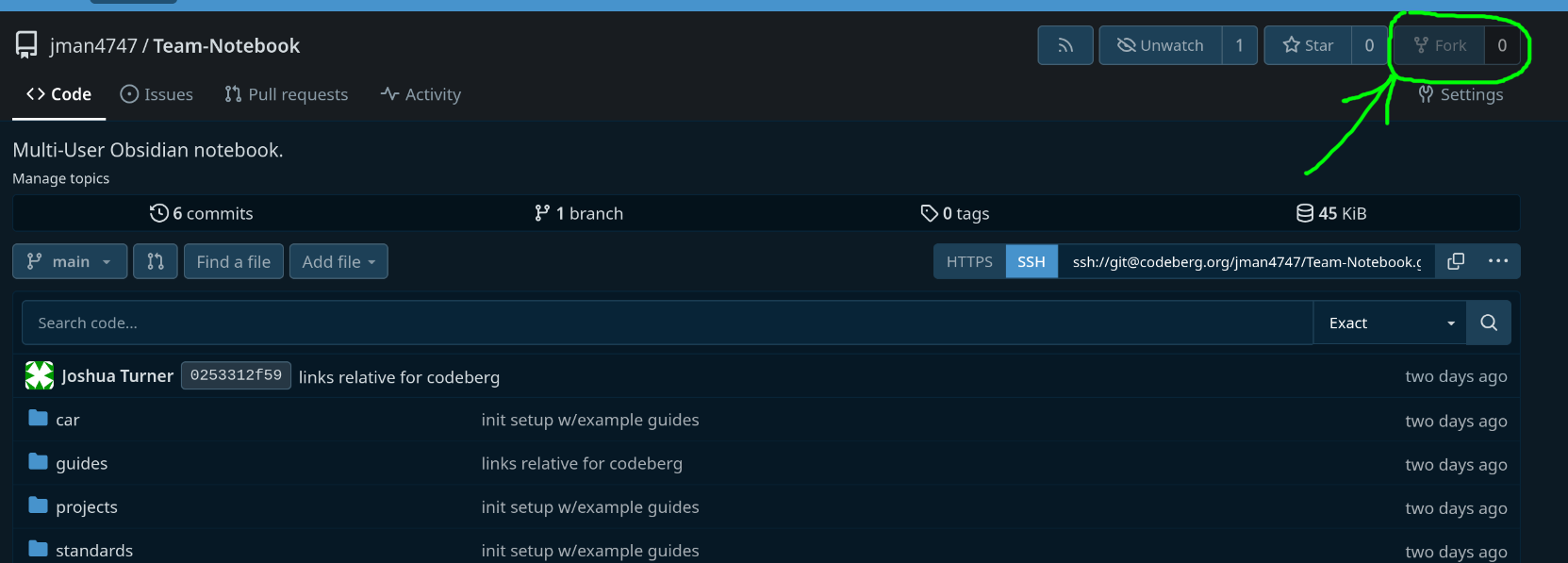
Task: View the 1 branch list
Action: [x=578, y=213]
